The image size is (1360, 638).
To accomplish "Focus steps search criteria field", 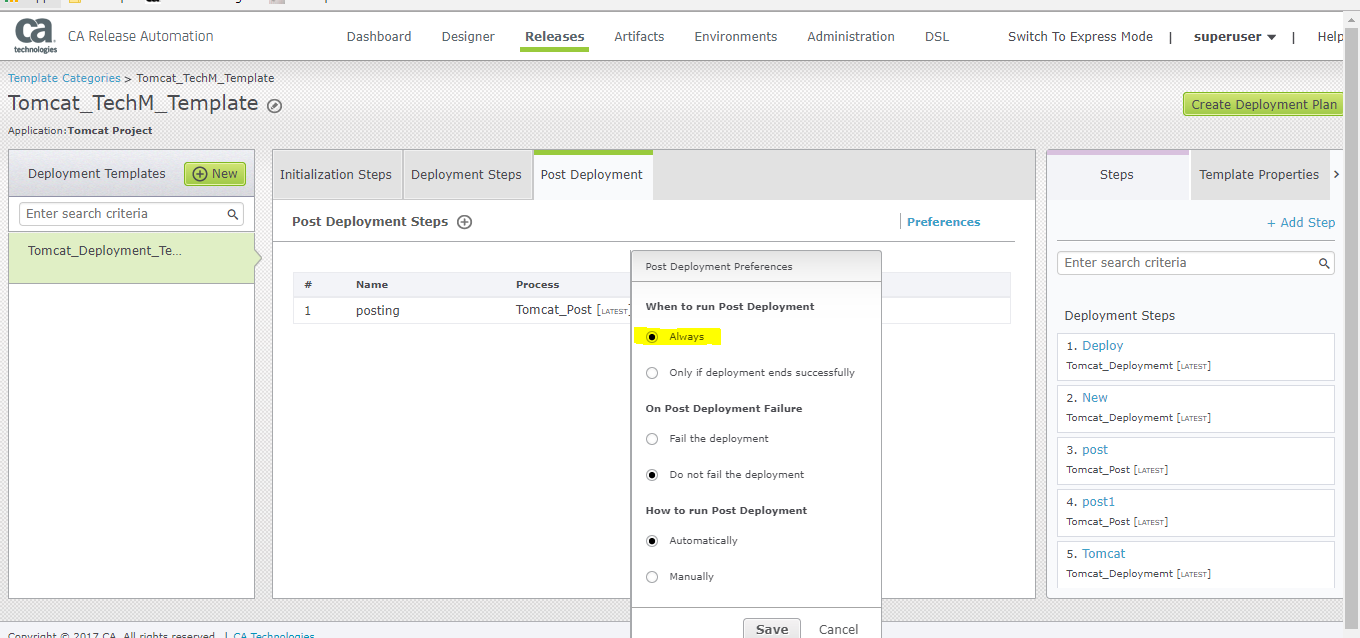I will [1195, 263].
